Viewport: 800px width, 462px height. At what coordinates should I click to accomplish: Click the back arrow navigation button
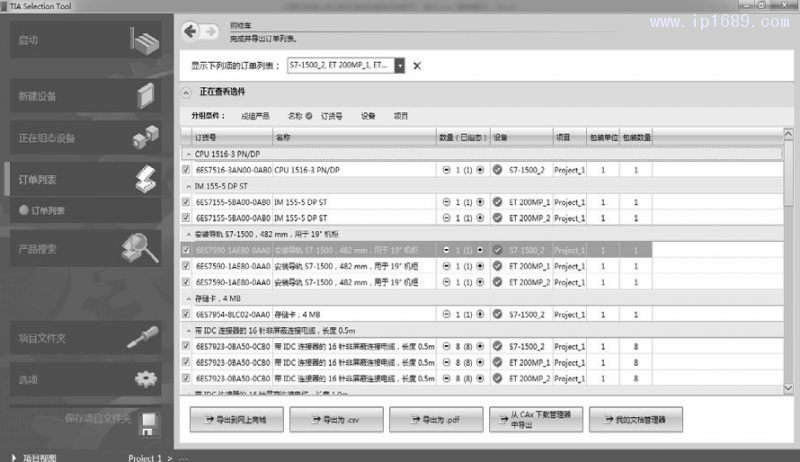190,31
